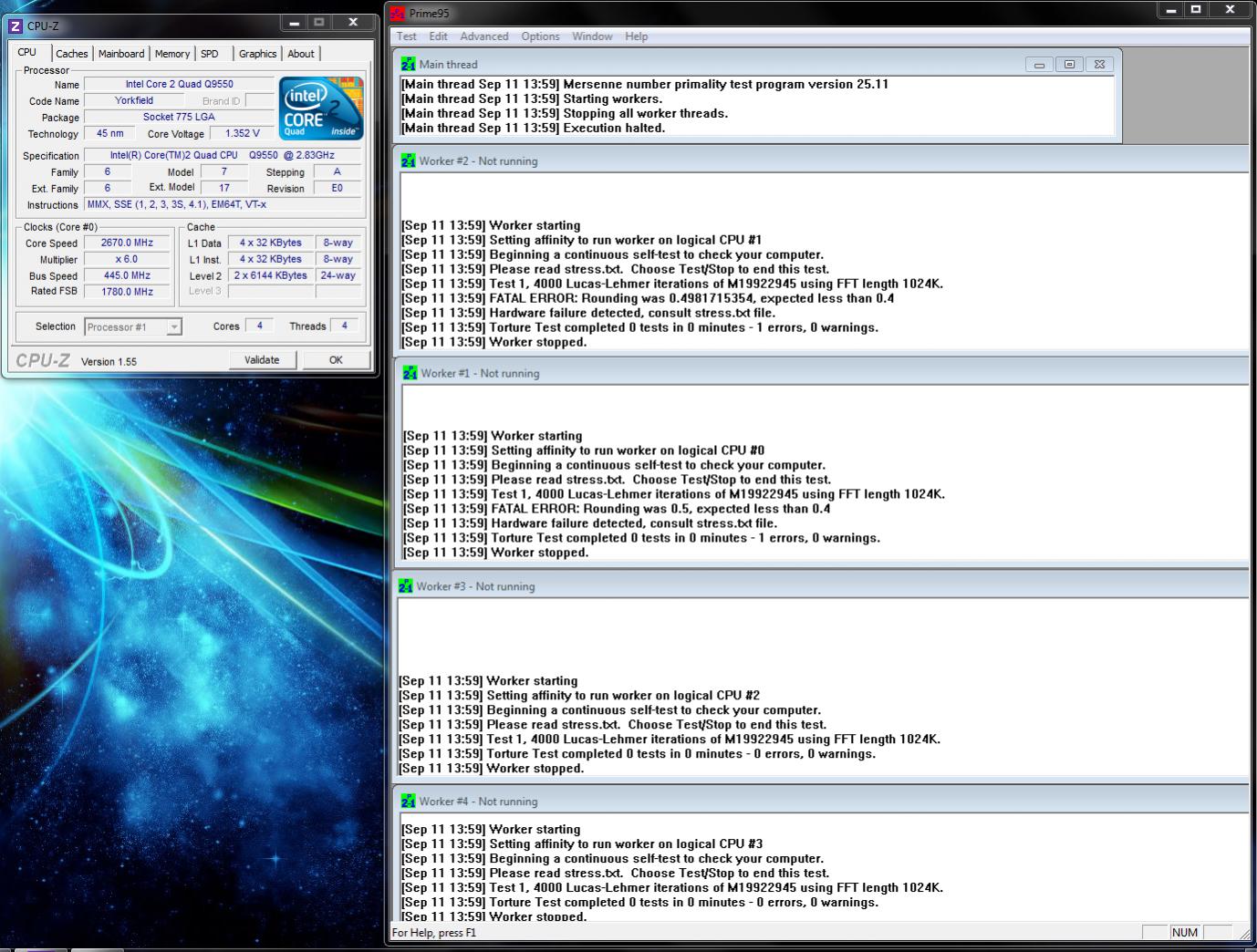This screenshot has width=1257, height=952.
Task: Click the Worker #1 window icon
Action: [x=410, y=373]
